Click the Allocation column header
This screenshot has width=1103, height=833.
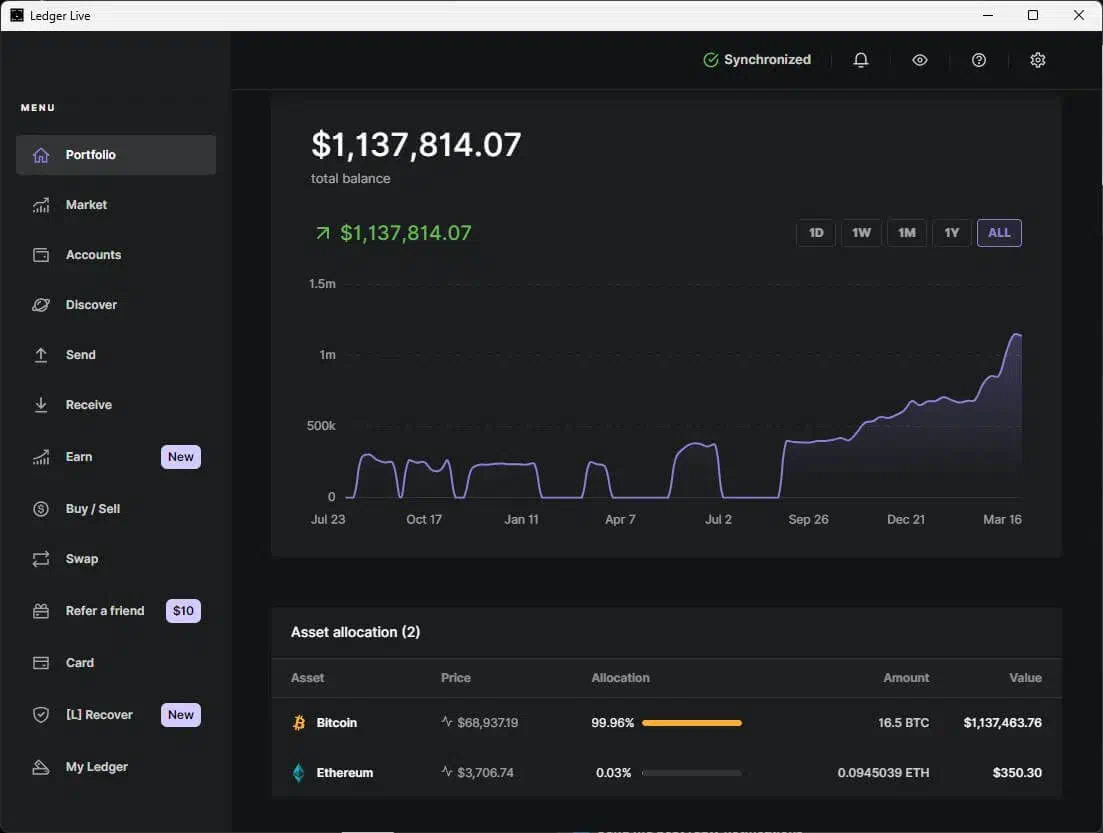(620, 678)
